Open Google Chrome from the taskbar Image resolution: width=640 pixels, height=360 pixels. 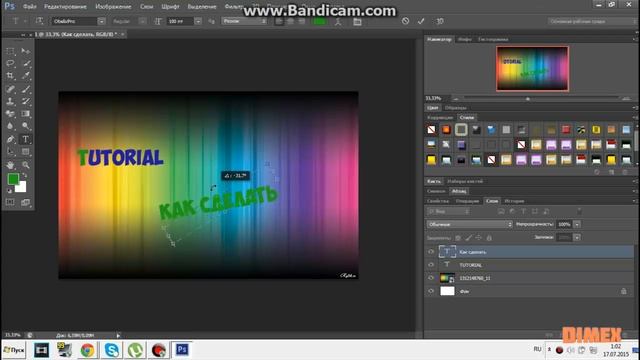click(87, 350)
